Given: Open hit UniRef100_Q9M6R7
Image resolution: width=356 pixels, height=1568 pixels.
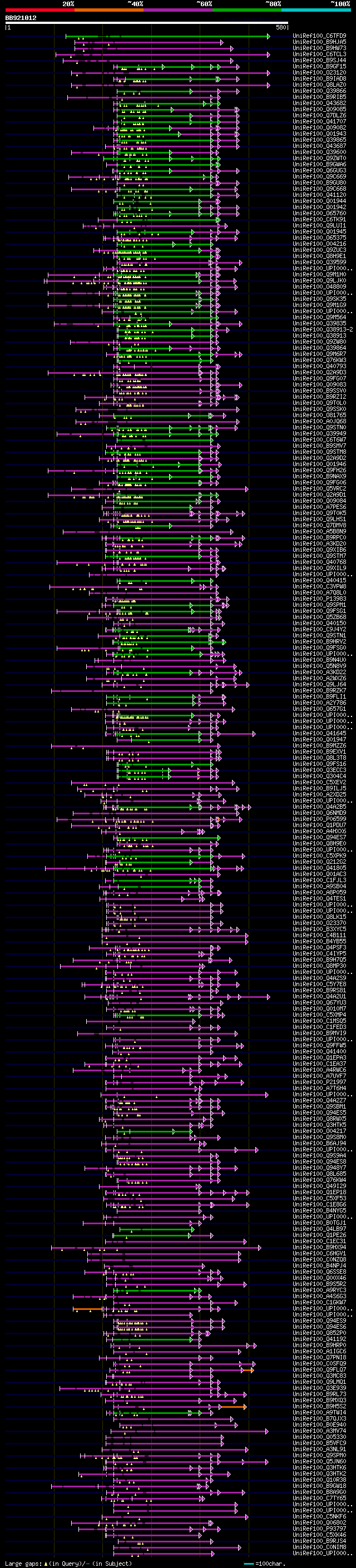Looking at the screenshot, I should coord(319,354).
